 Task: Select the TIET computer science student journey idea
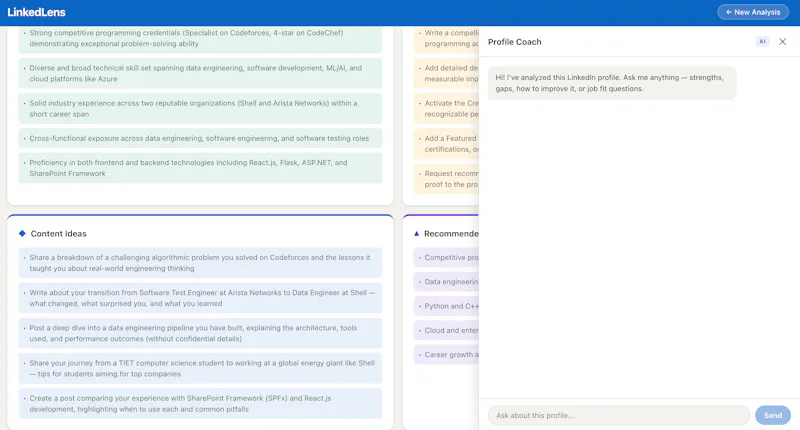[200, 368]
